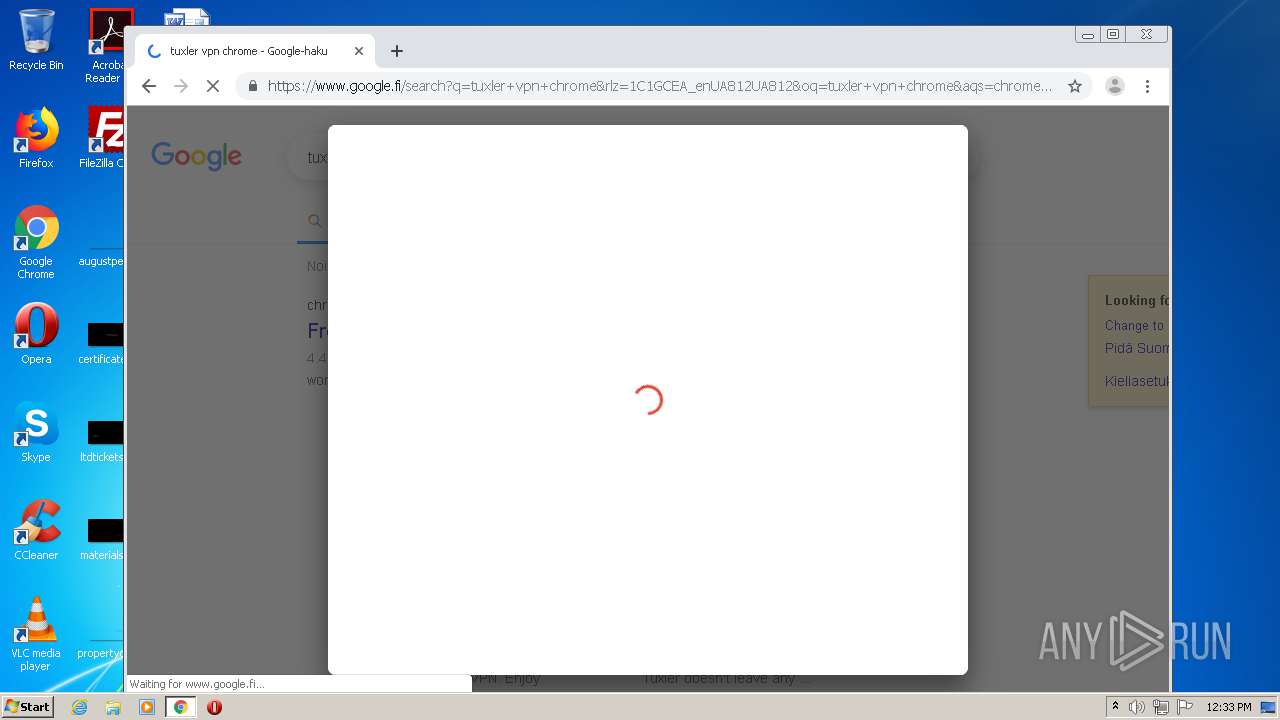Open materials desktop file
This screenshot has width=1280, height=720.
102,537
